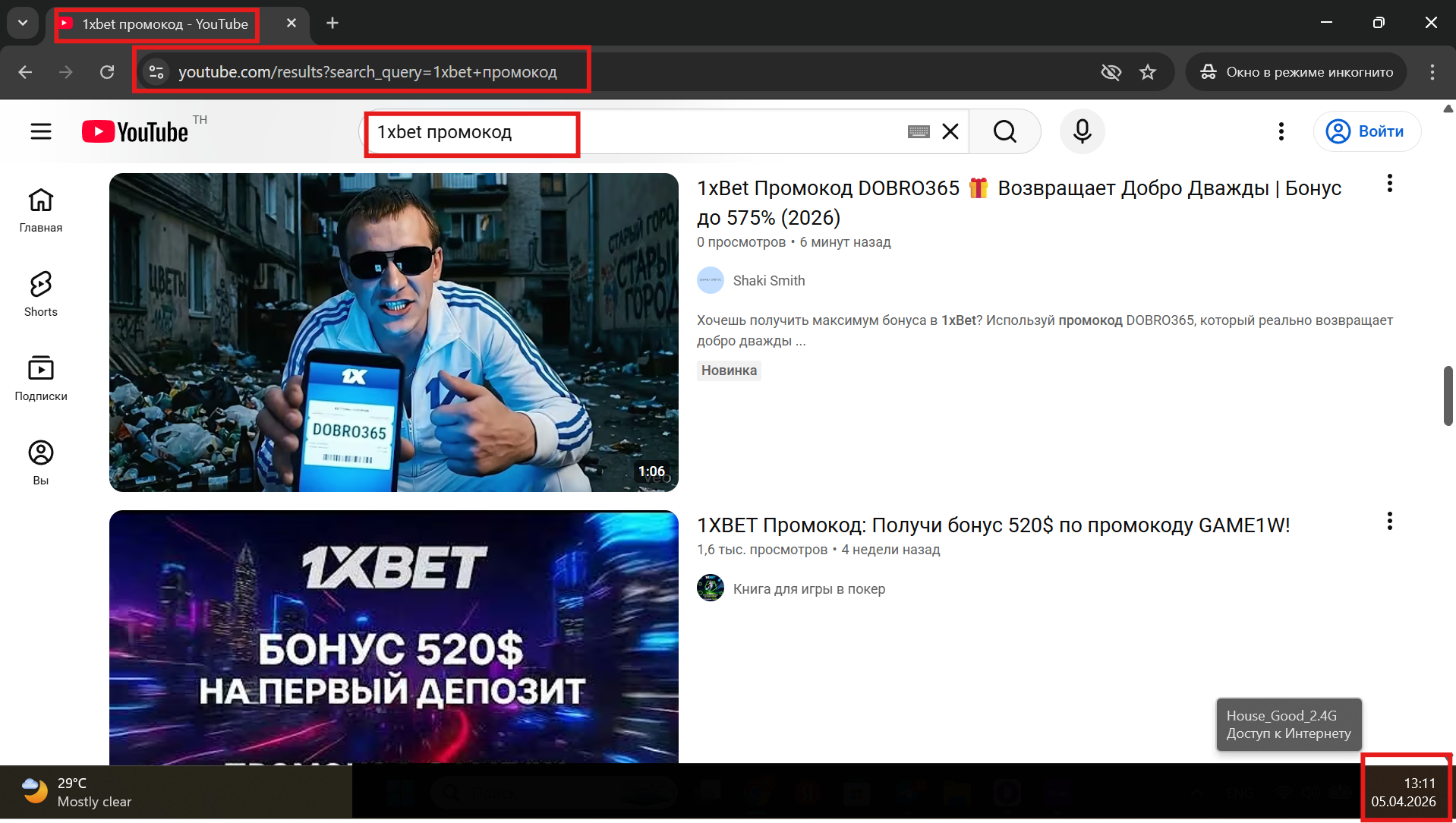Visit 'Книга для игры в покер' channel name
The width and height of the screenshot is (1456, 823).
click(809, 588)
